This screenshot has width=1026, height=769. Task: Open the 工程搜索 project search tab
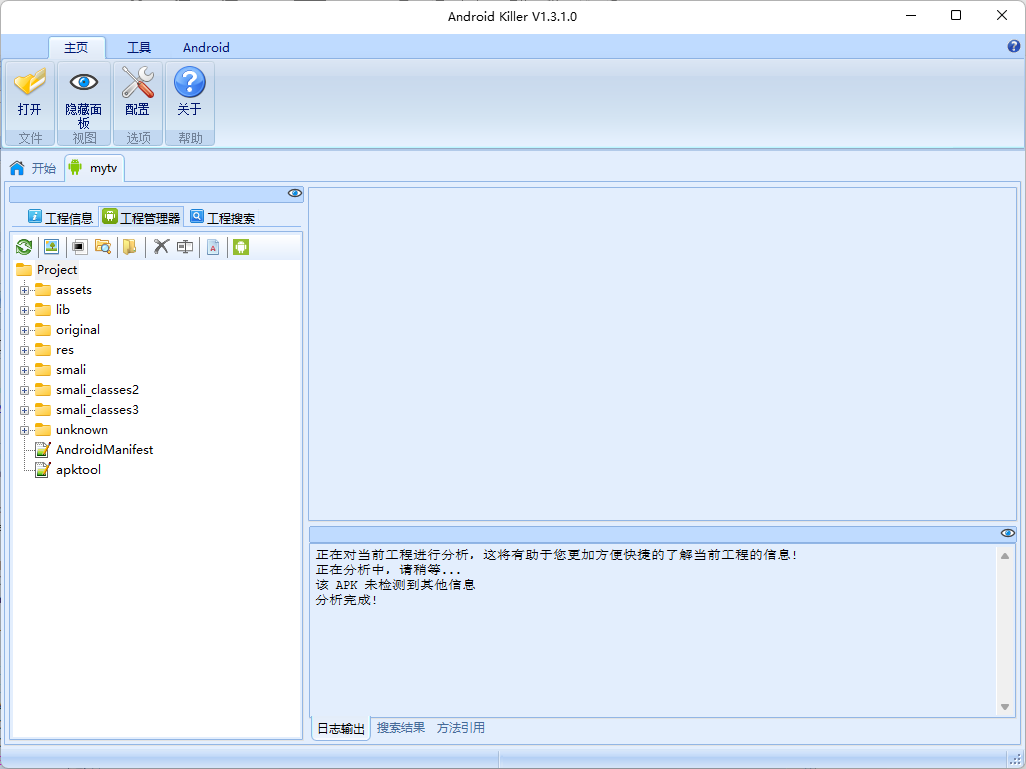[222, 217]
